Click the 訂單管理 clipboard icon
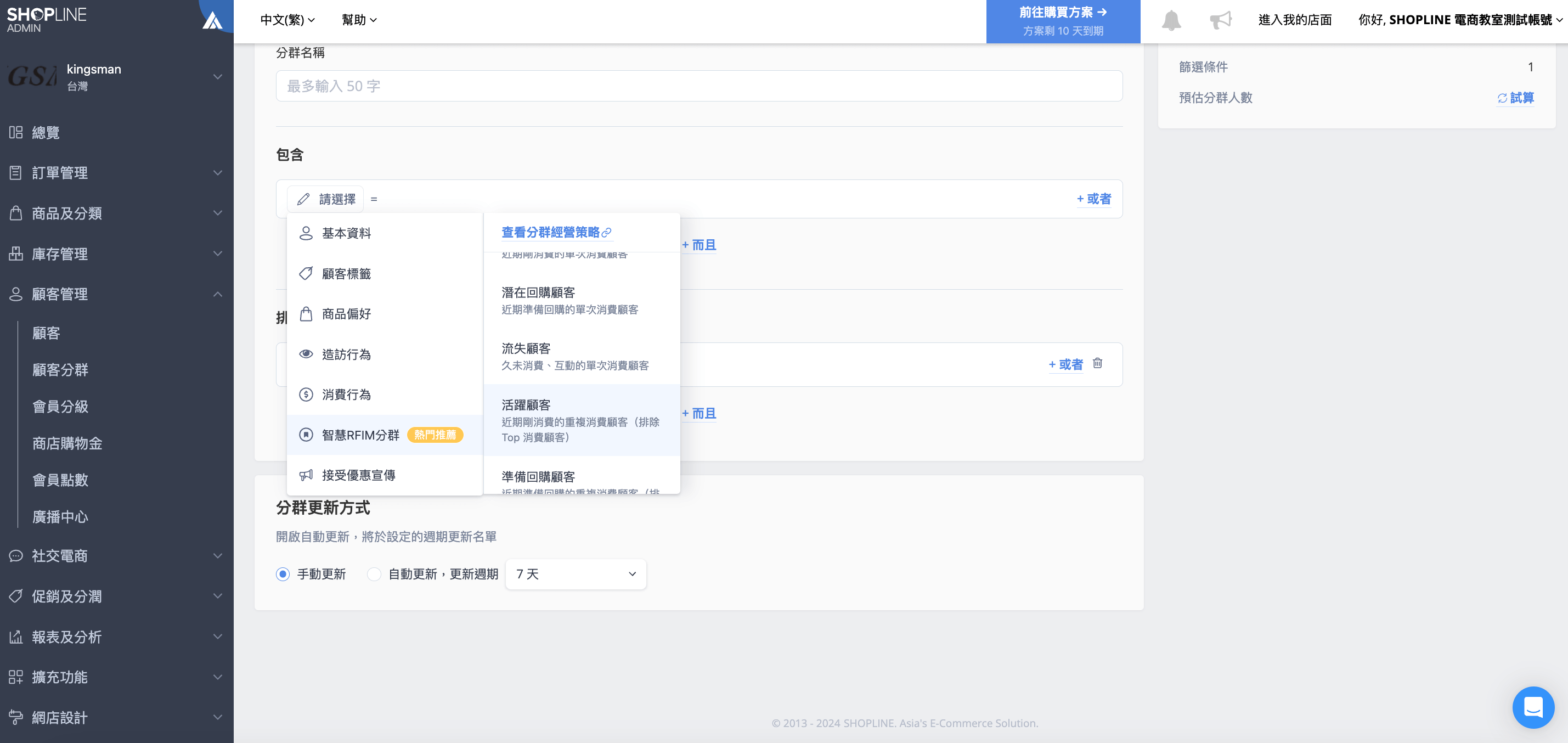The image size is (1568, 743). tap(16, 172)
